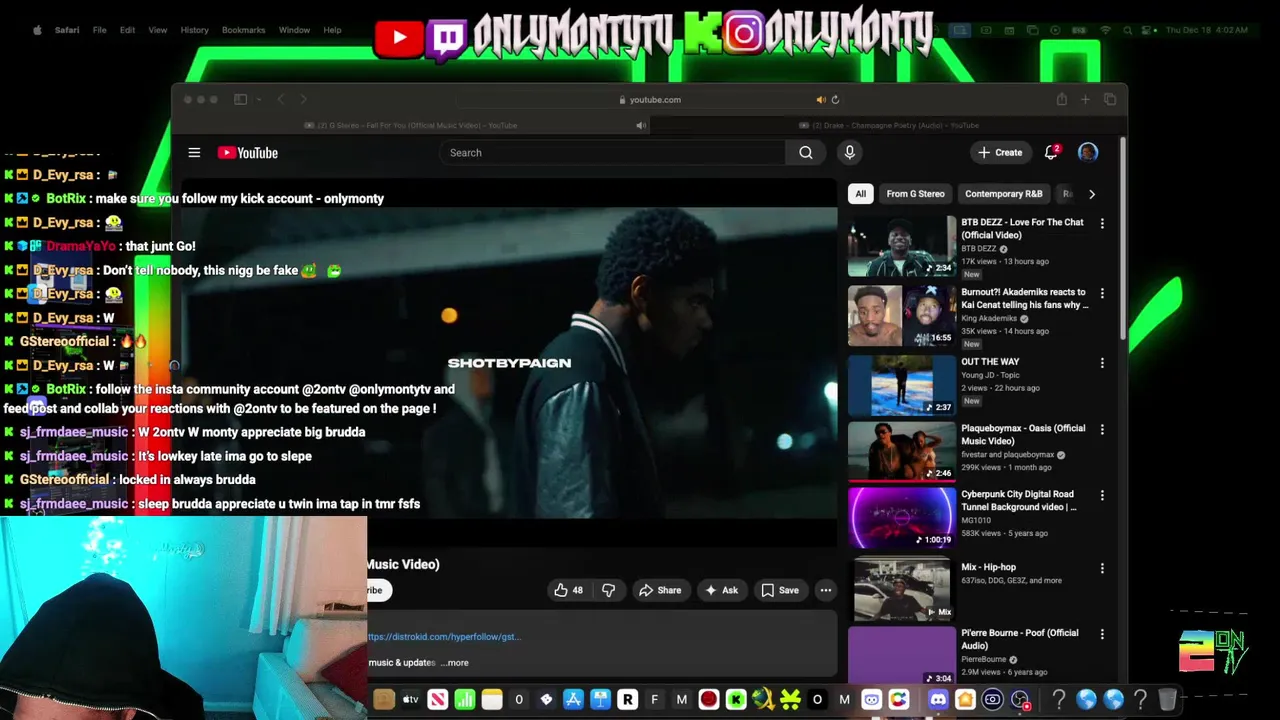Open the Create menu button
The width and height of the screenshot is (1280, 720).
point(1000,153)
